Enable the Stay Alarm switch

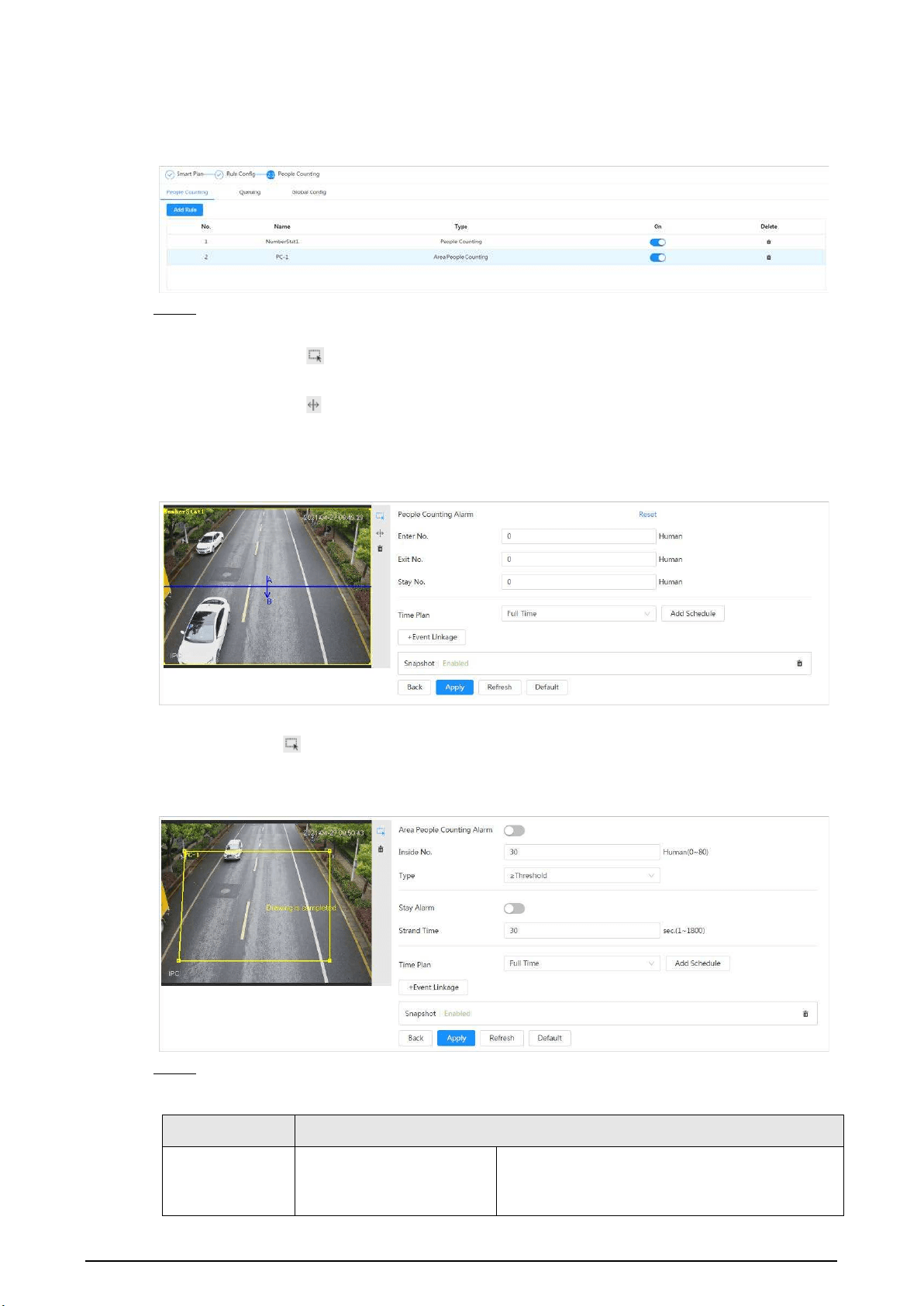pos(514,908)
